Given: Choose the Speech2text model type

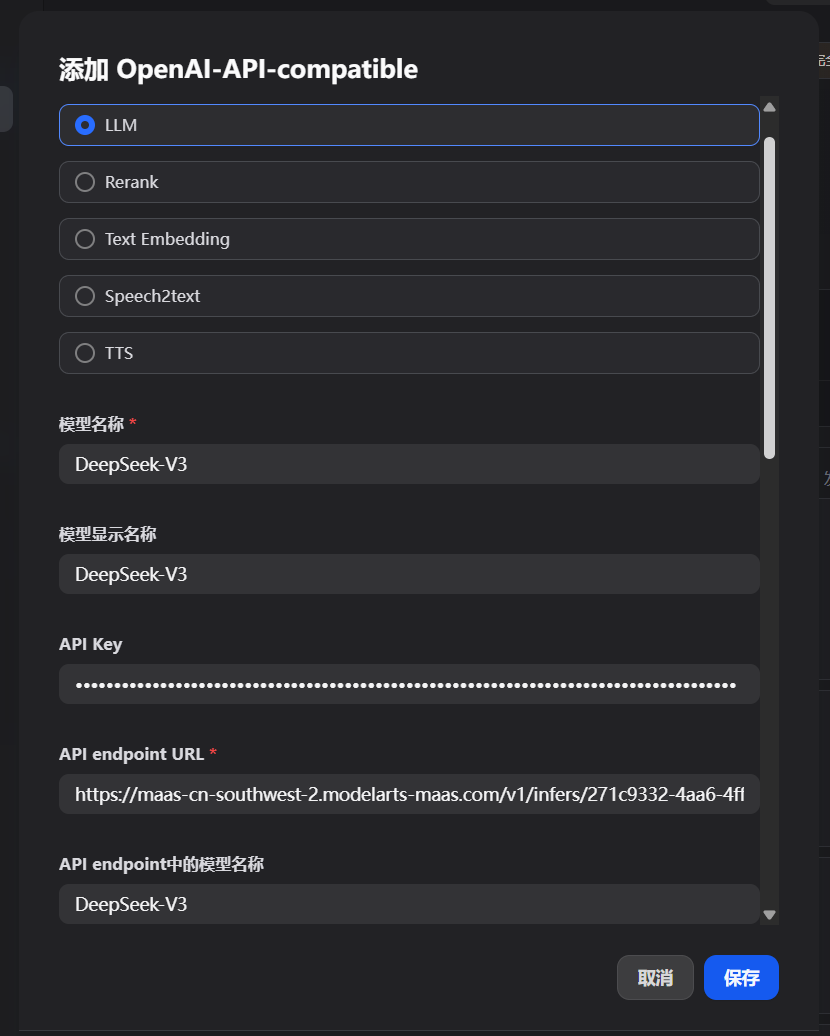Looking at the screenshot, I should pos(409,296).
